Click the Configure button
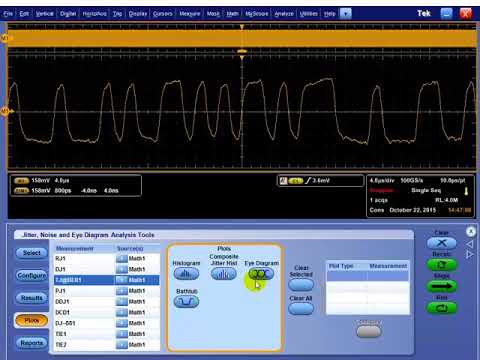 32,275
